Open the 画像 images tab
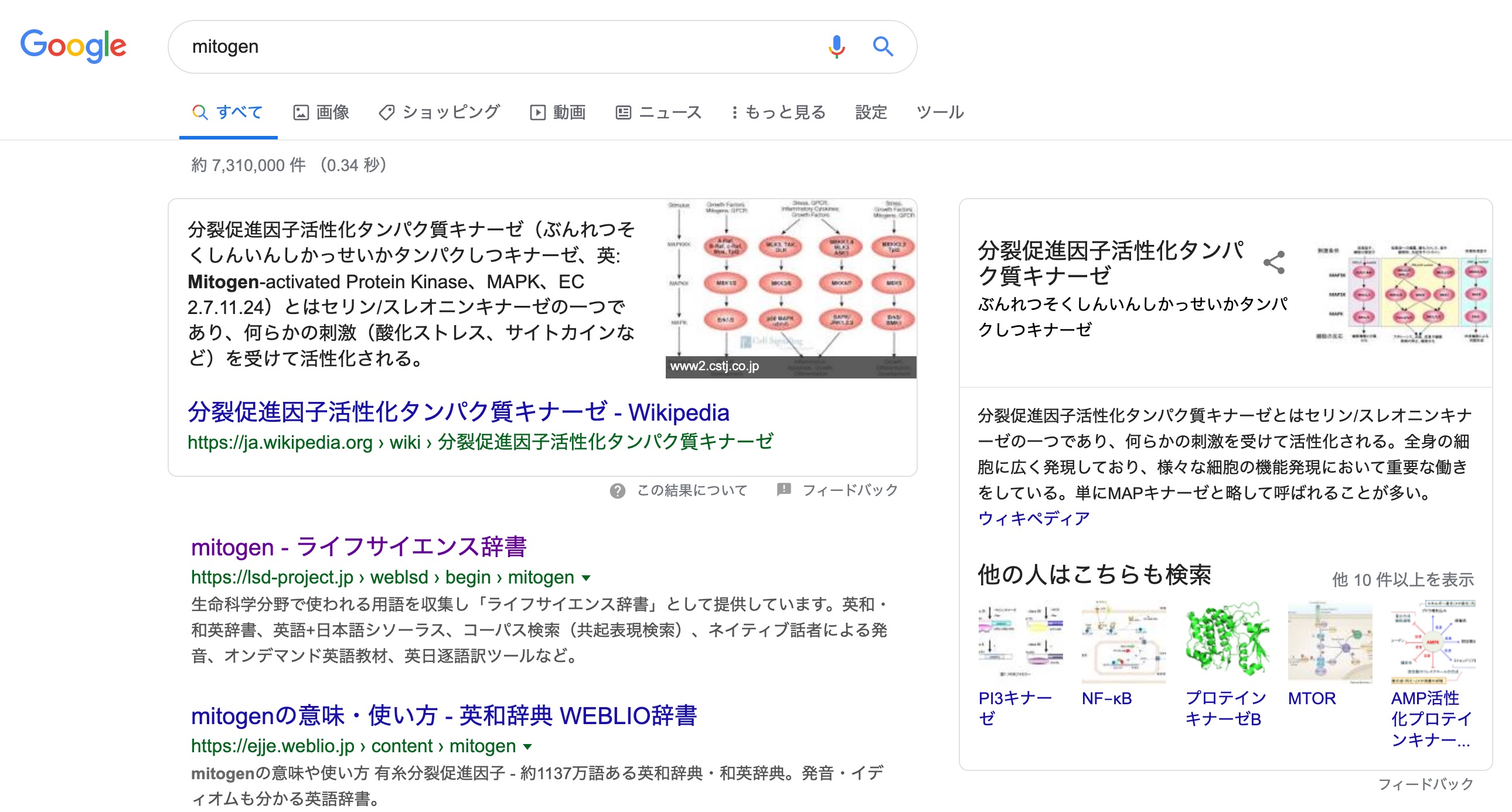 [x=322, y=112]
